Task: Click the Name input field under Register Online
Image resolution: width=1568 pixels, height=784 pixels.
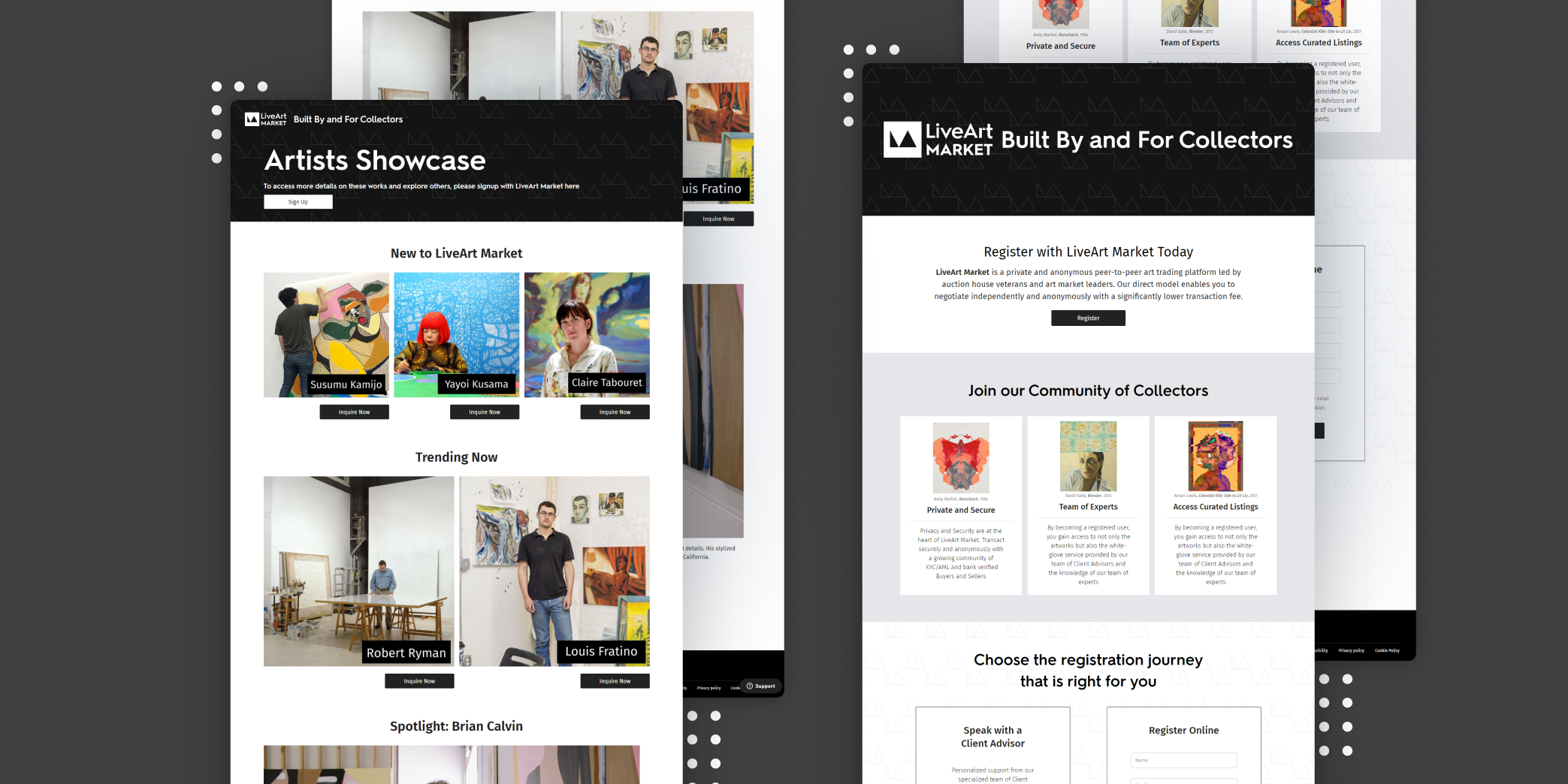Action: tap(1183, 760)
